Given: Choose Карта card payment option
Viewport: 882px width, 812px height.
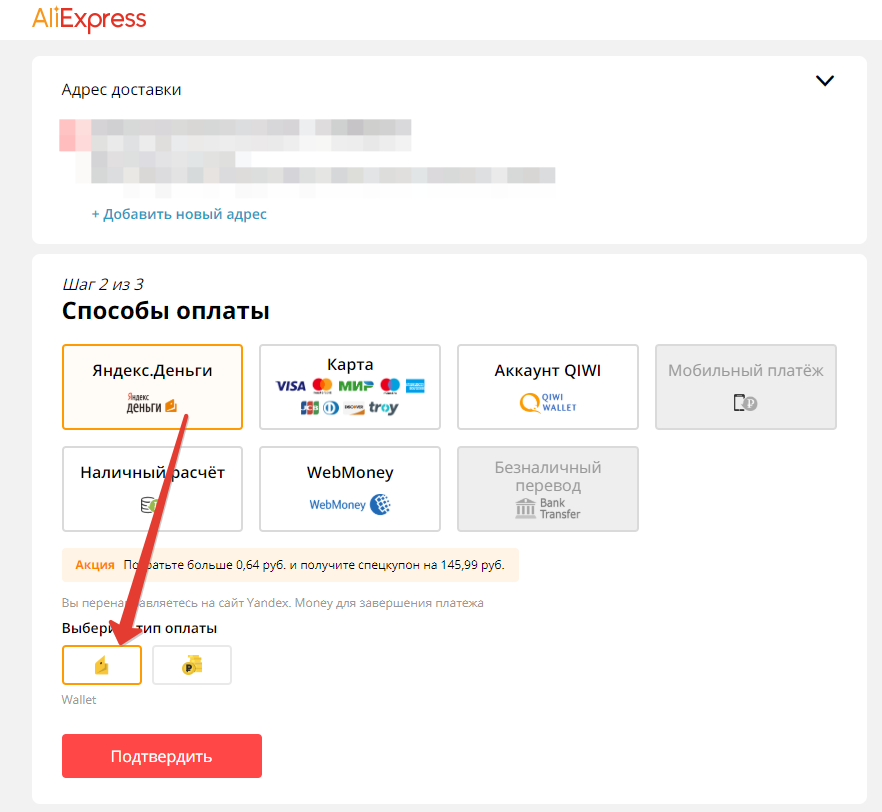Looking at the screenshot, I should pyautogui.click(x=350, y=387).
